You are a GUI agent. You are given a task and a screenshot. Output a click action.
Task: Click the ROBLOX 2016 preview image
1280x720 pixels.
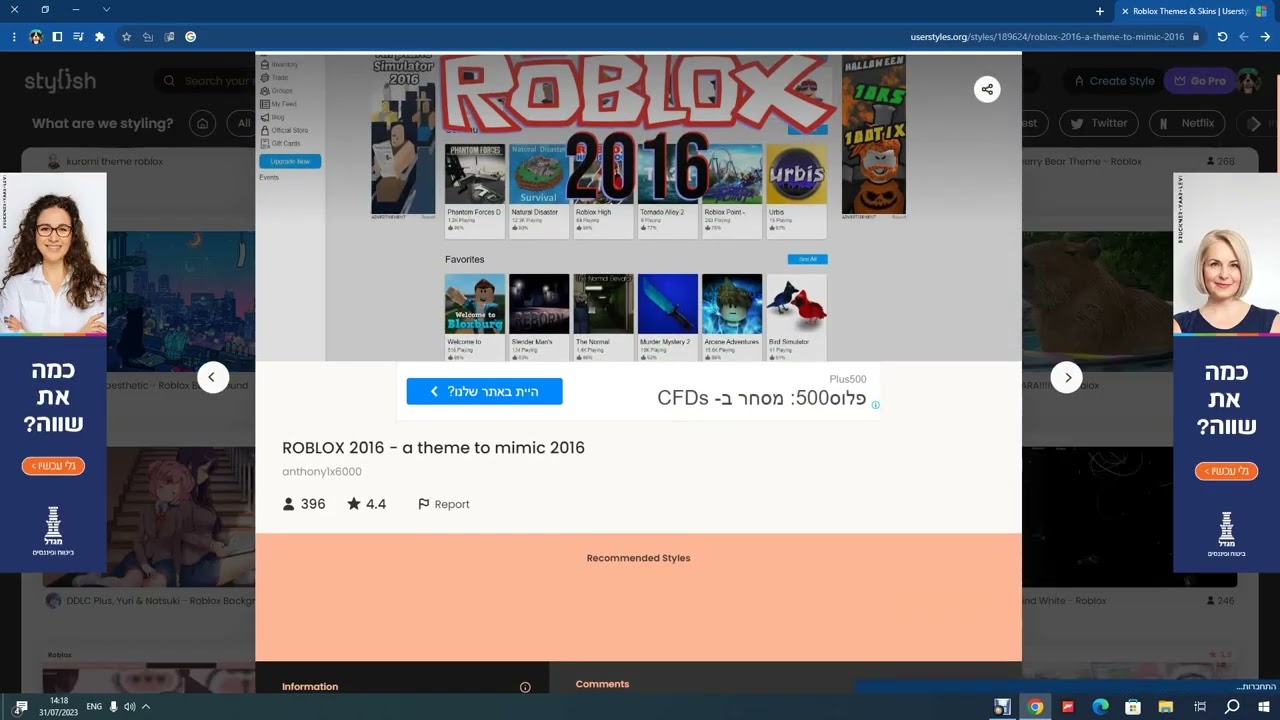pos(638,207)
